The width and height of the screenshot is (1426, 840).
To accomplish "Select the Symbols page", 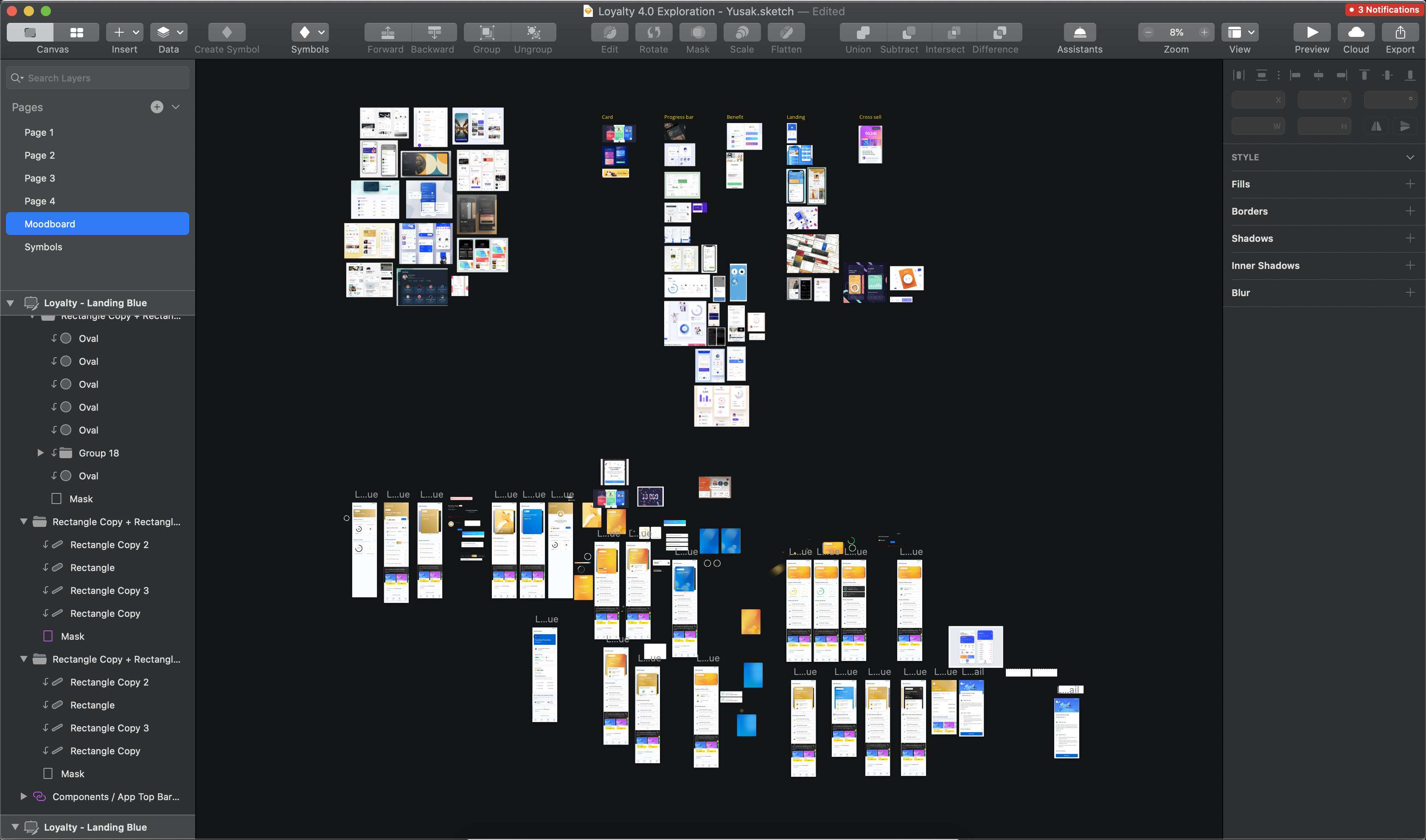I will 43,247.
